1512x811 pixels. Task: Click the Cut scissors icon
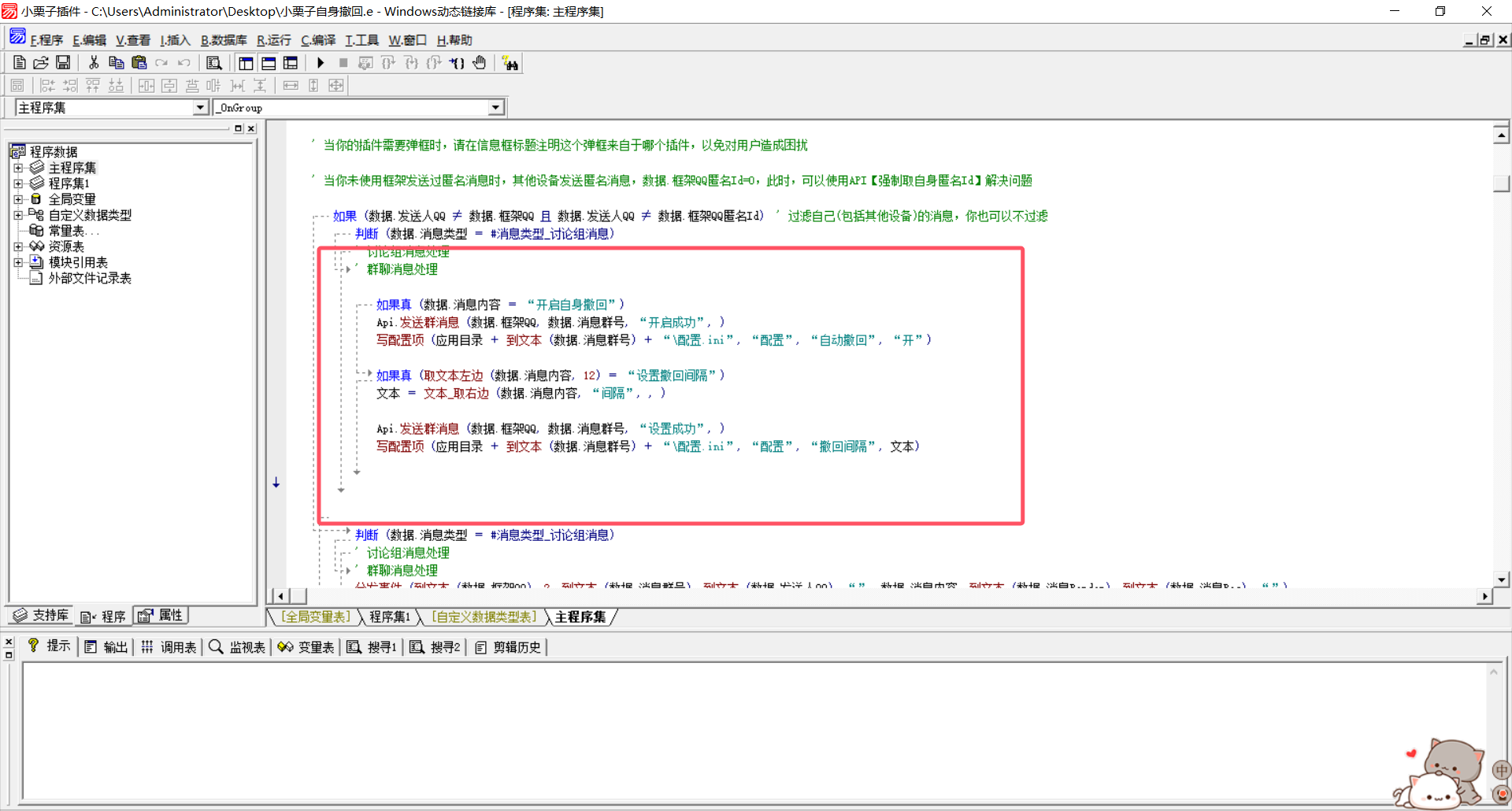(94, 63)
